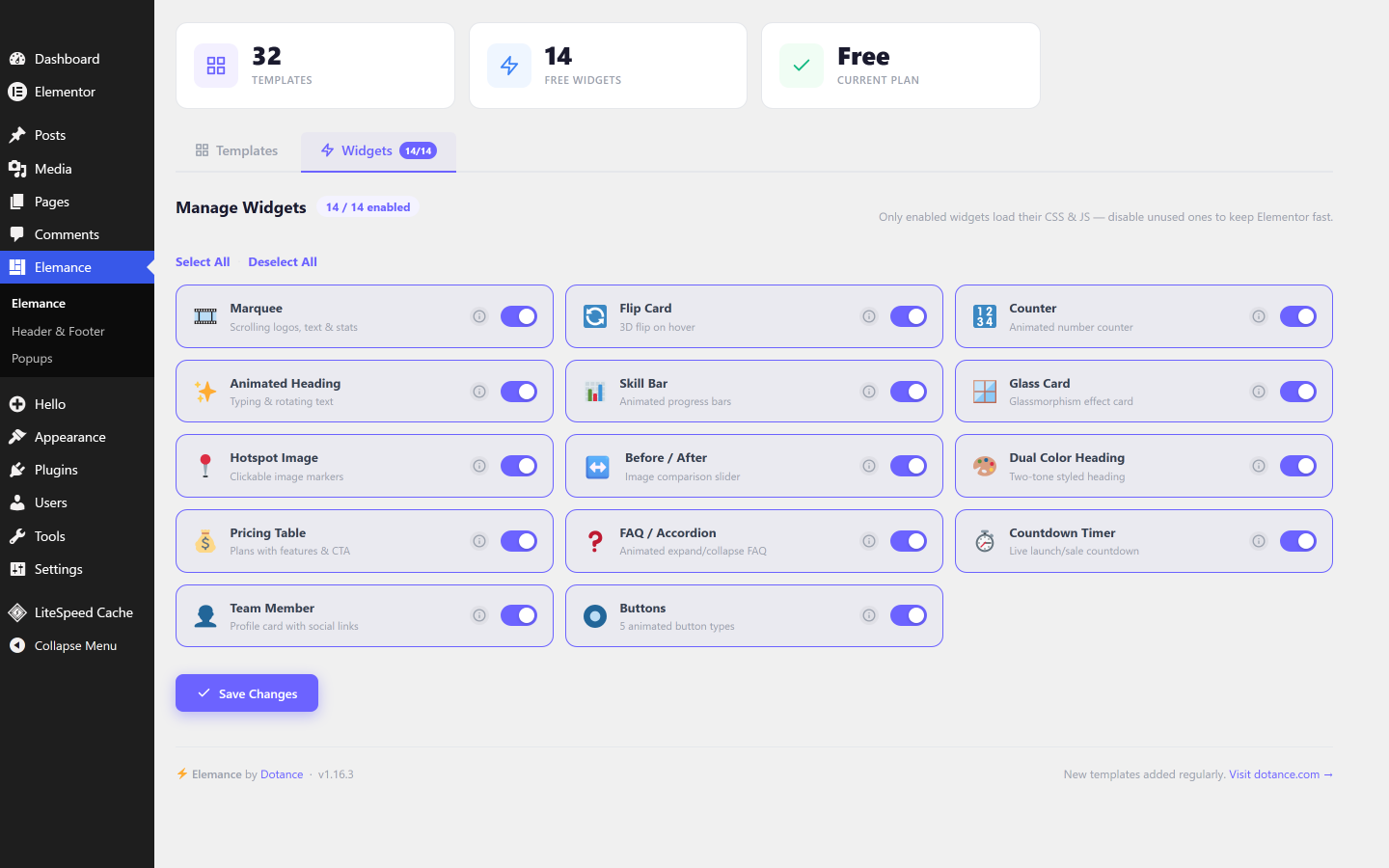Disable the Marquee widget toggle
Image resolution: width=1389 pixels, height=868 pixels.
[519, 316]
